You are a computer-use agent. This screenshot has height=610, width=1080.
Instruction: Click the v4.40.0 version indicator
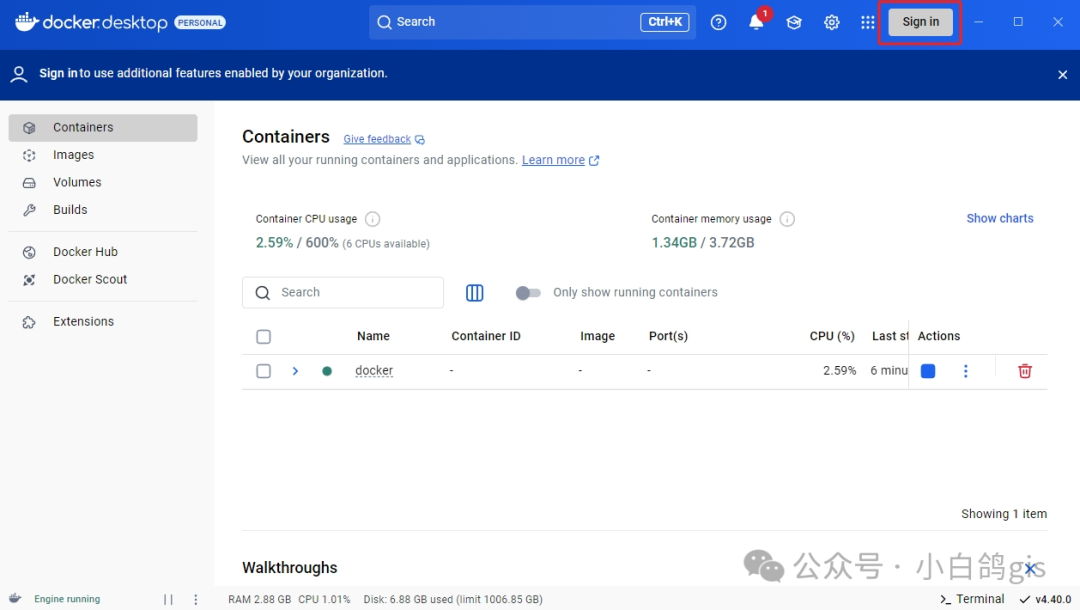[x=1046, y=599]
